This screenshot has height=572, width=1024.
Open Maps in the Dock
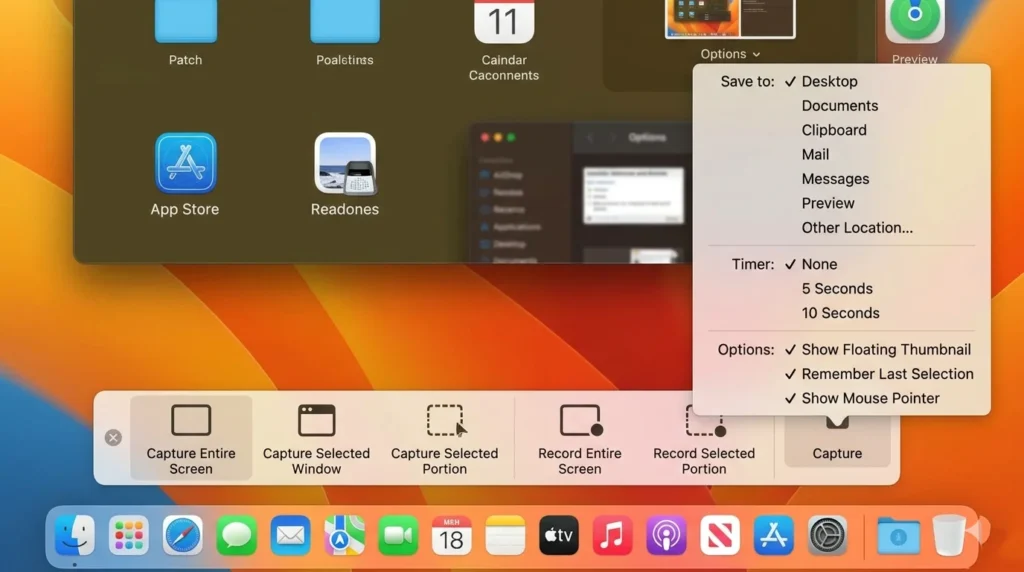(344, 535)
